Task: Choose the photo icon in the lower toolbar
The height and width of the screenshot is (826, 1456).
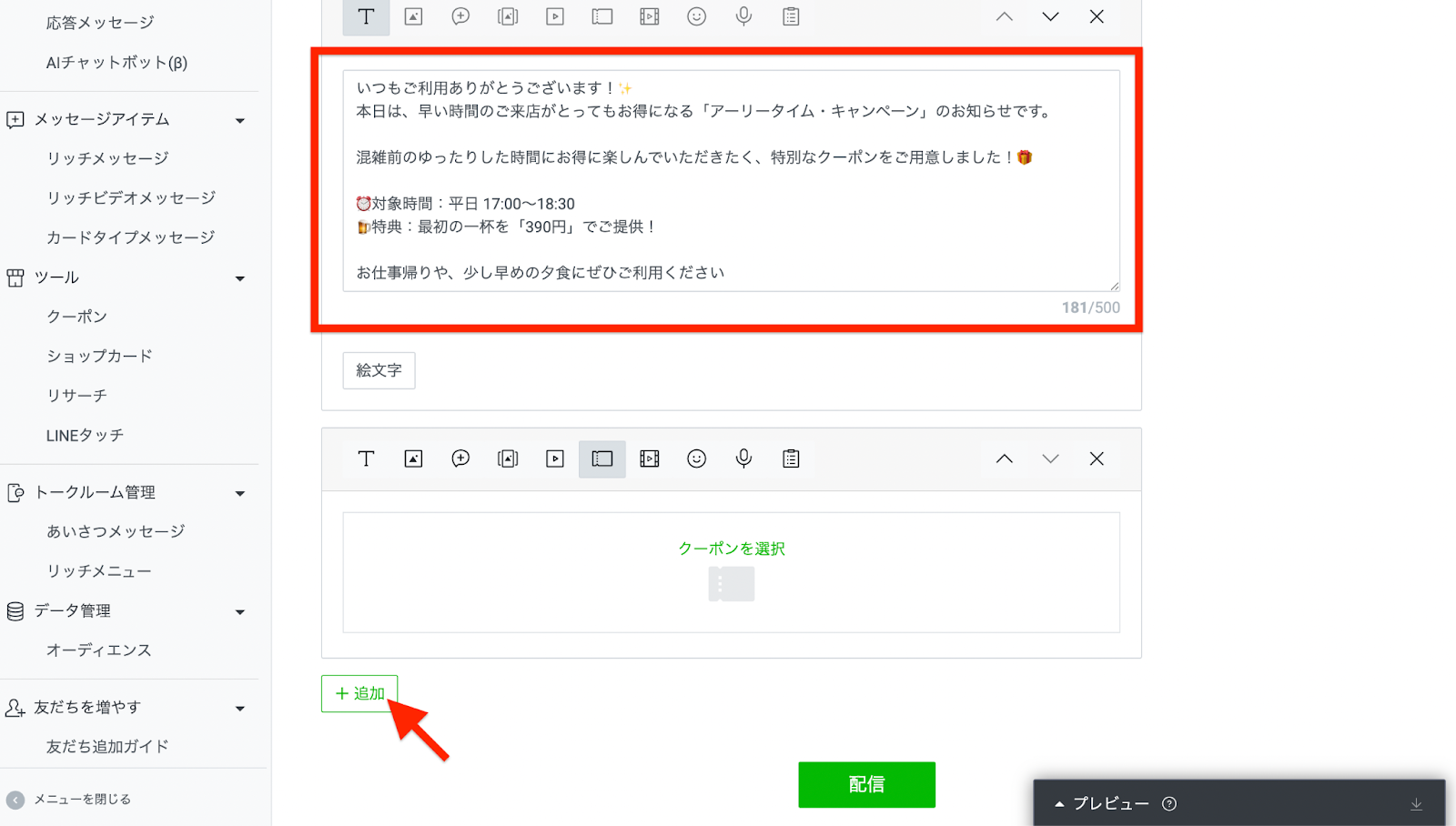Action: click(413, 458)
